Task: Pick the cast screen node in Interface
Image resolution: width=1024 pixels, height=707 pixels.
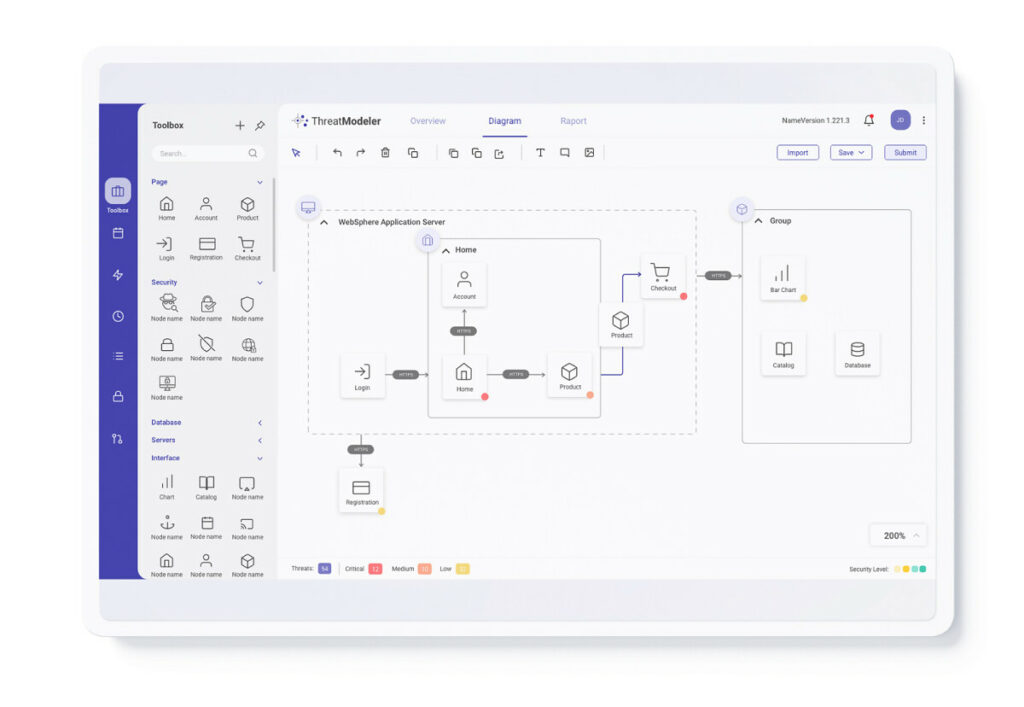Action: click(x=248, y=527)
